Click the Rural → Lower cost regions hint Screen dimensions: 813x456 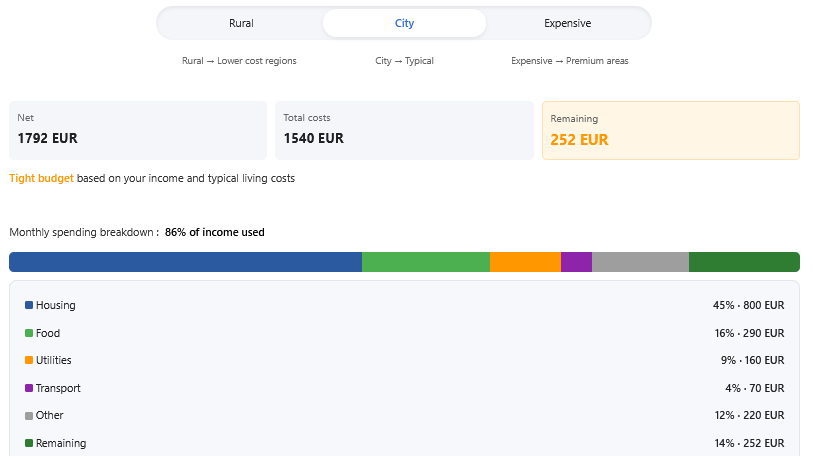point(239,61)
